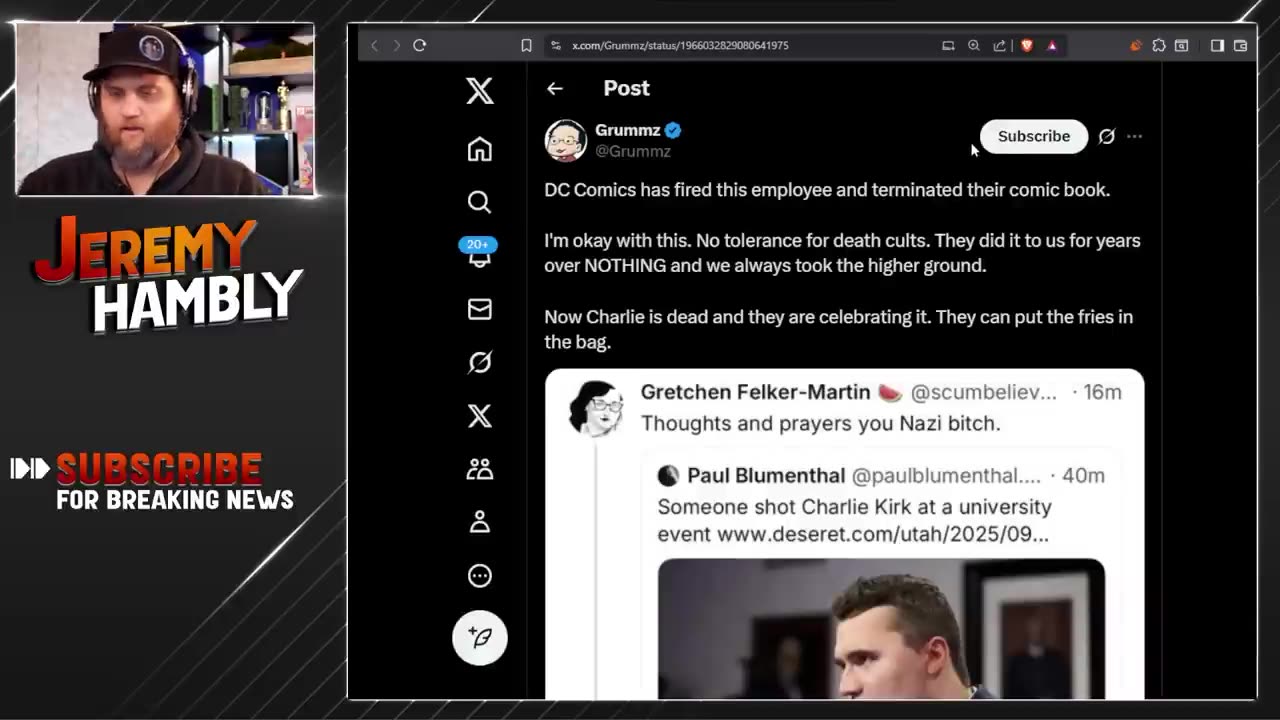Click the blue verified badge beside Grummz
Screen dimensions: 1280x720
[x=673, y=130]
